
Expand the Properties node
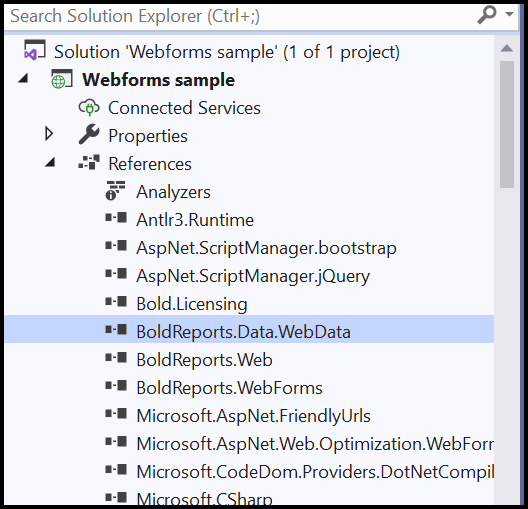[49, 134]
